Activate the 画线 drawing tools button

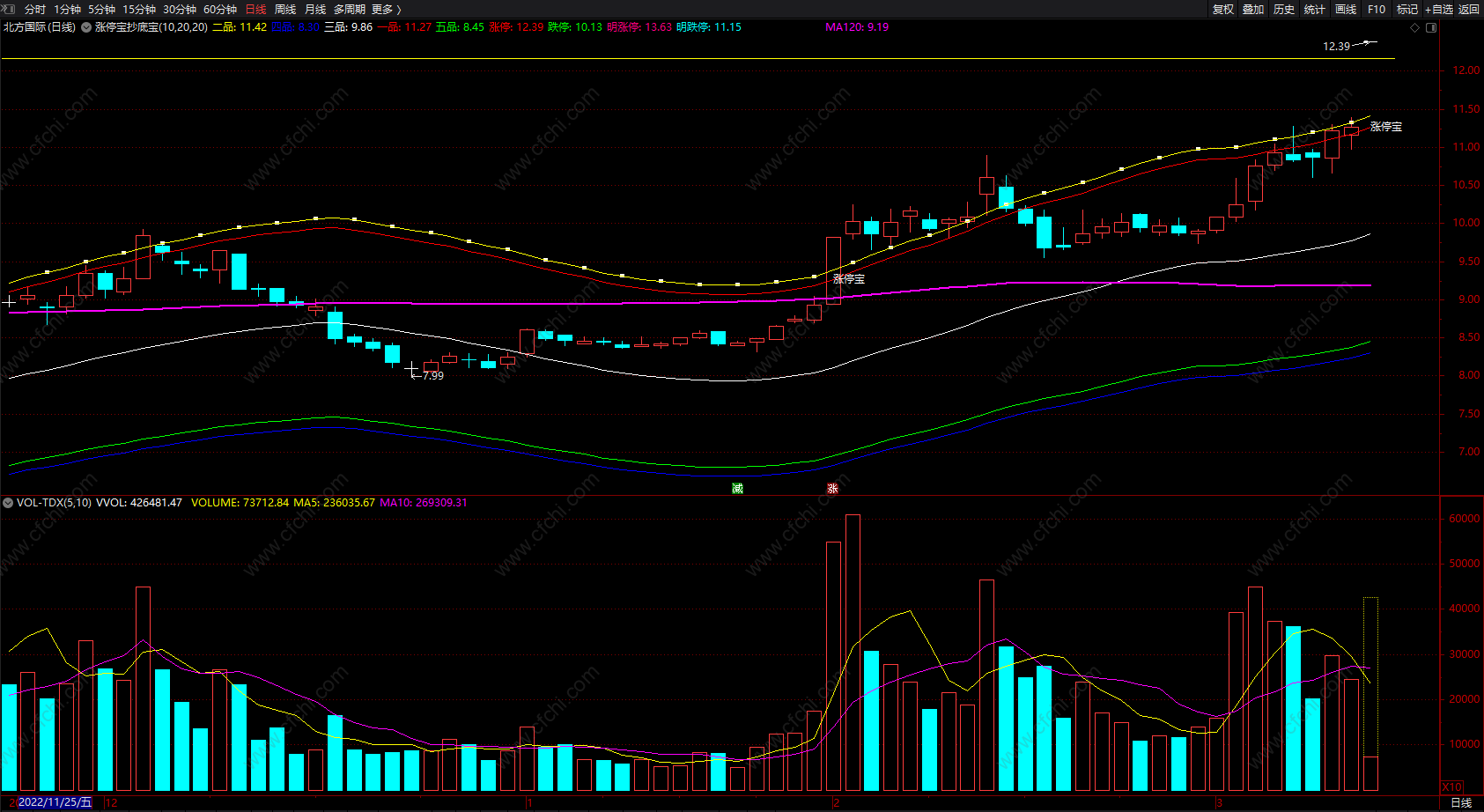click(x=1346, y=9)
